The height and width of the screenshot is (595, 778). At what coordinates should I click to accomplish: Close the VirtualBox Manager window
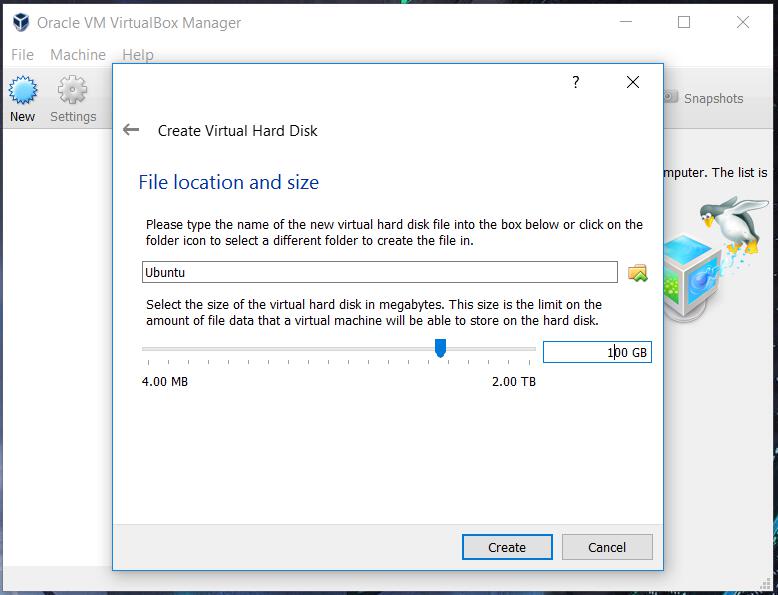(743, 22)
